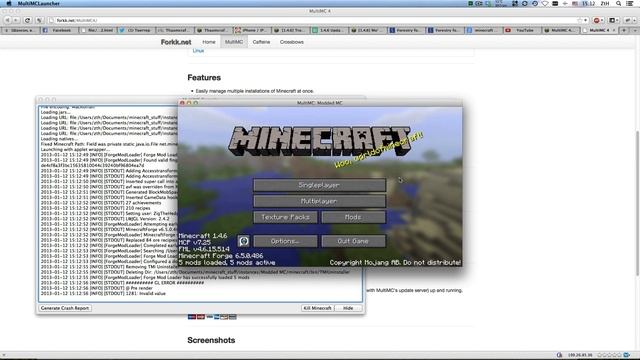Click the 'FML v4.6.15.514' text

tap(204, 249)
